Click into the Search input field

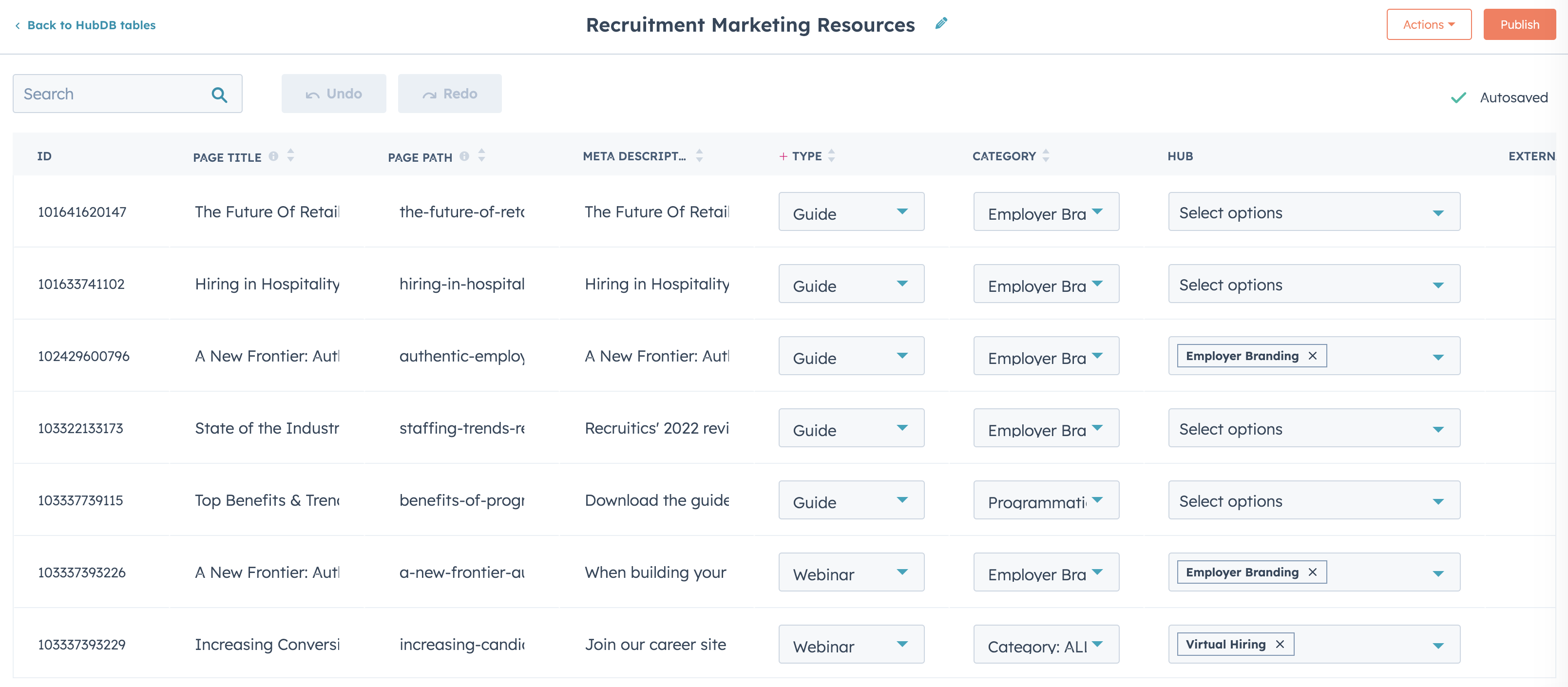coord(103,93)
